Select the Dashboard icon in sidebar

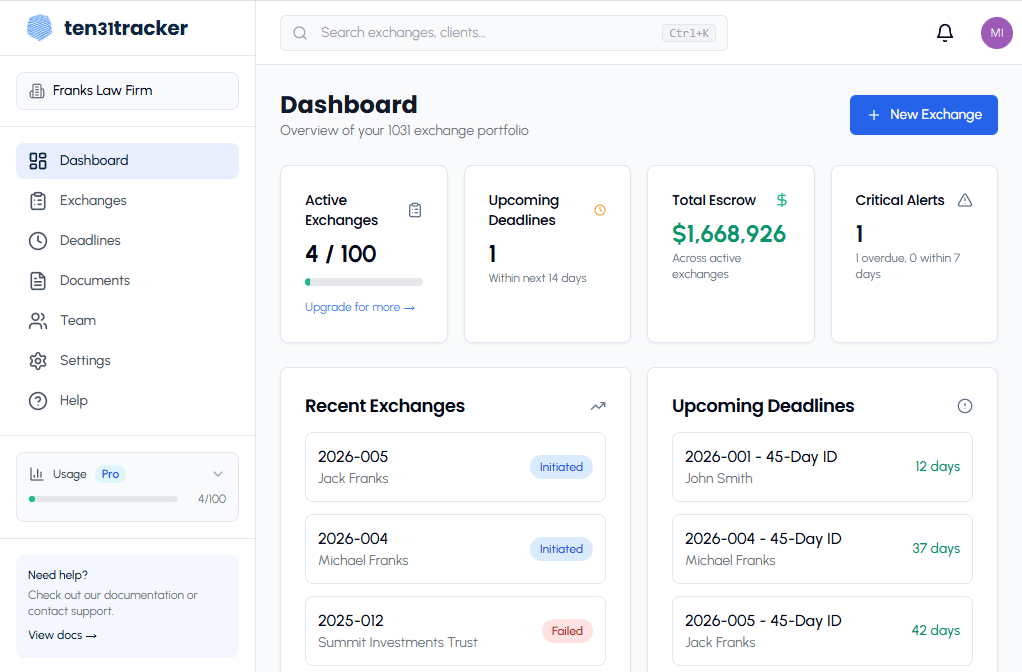point(37,160)
